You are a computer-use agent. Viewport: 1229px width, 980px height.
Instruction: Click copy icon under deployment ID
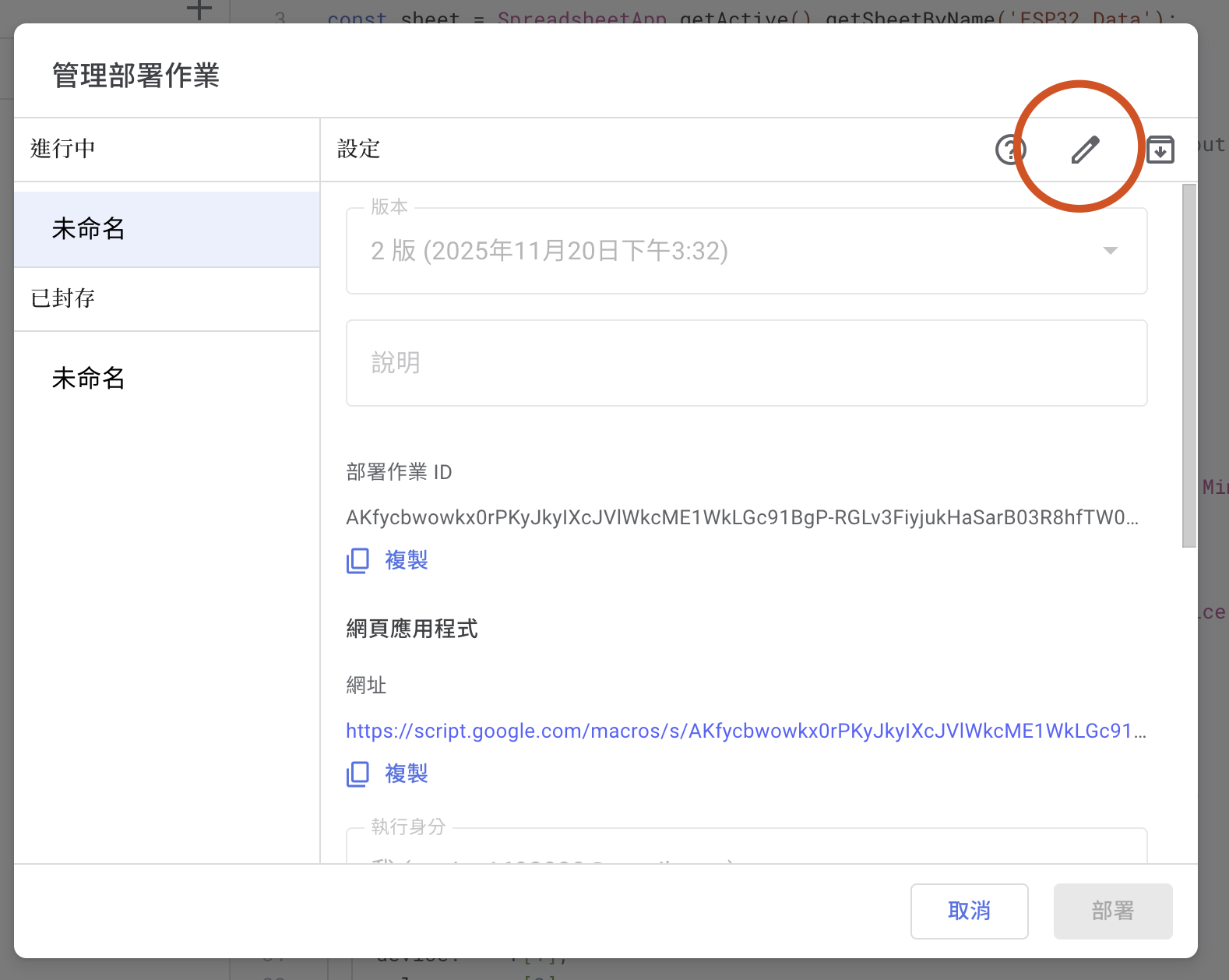(357, 560)
